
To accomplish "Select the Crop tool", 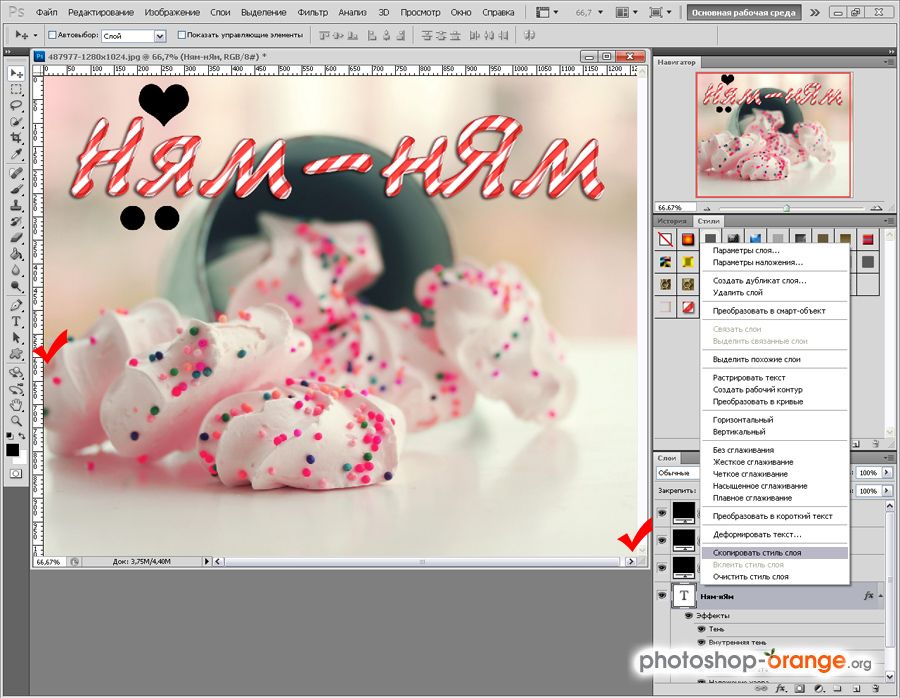I will click(x=16, y=138).
